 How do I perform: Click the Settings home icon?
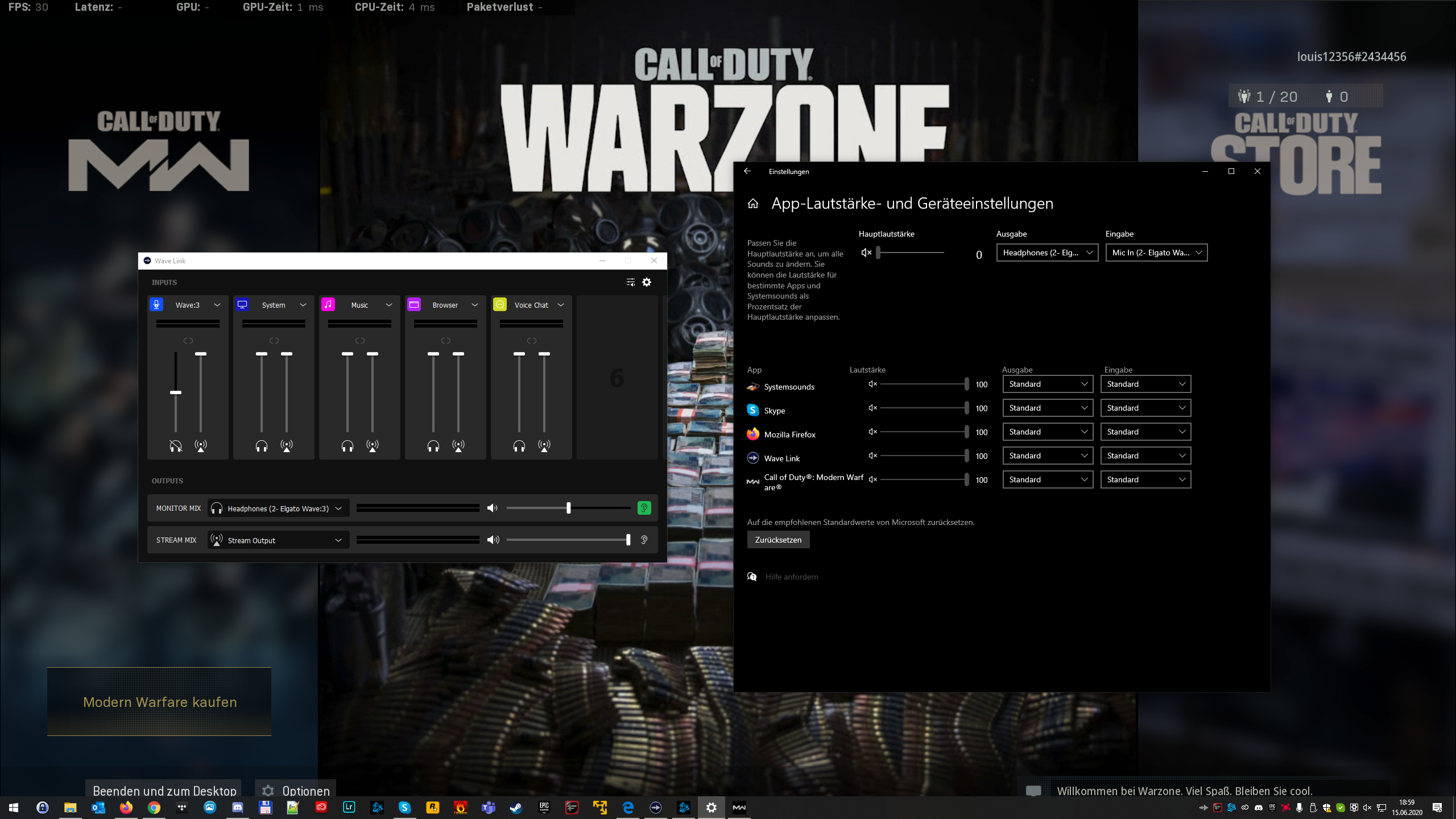tap(753, 204)
